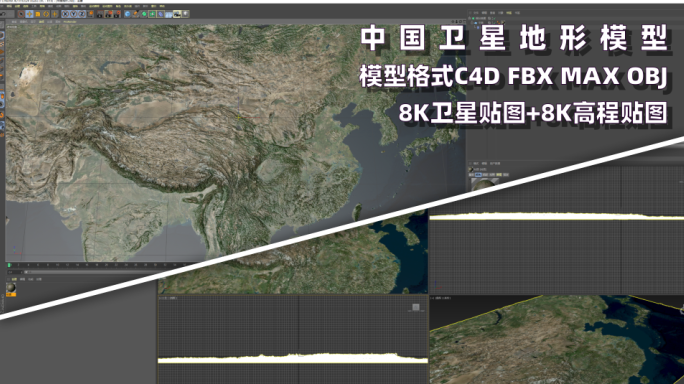The height and width of the screenshot is (384, 684).
Task: Select the Spline Pen tool icon
Action: [x=136, y=14]
